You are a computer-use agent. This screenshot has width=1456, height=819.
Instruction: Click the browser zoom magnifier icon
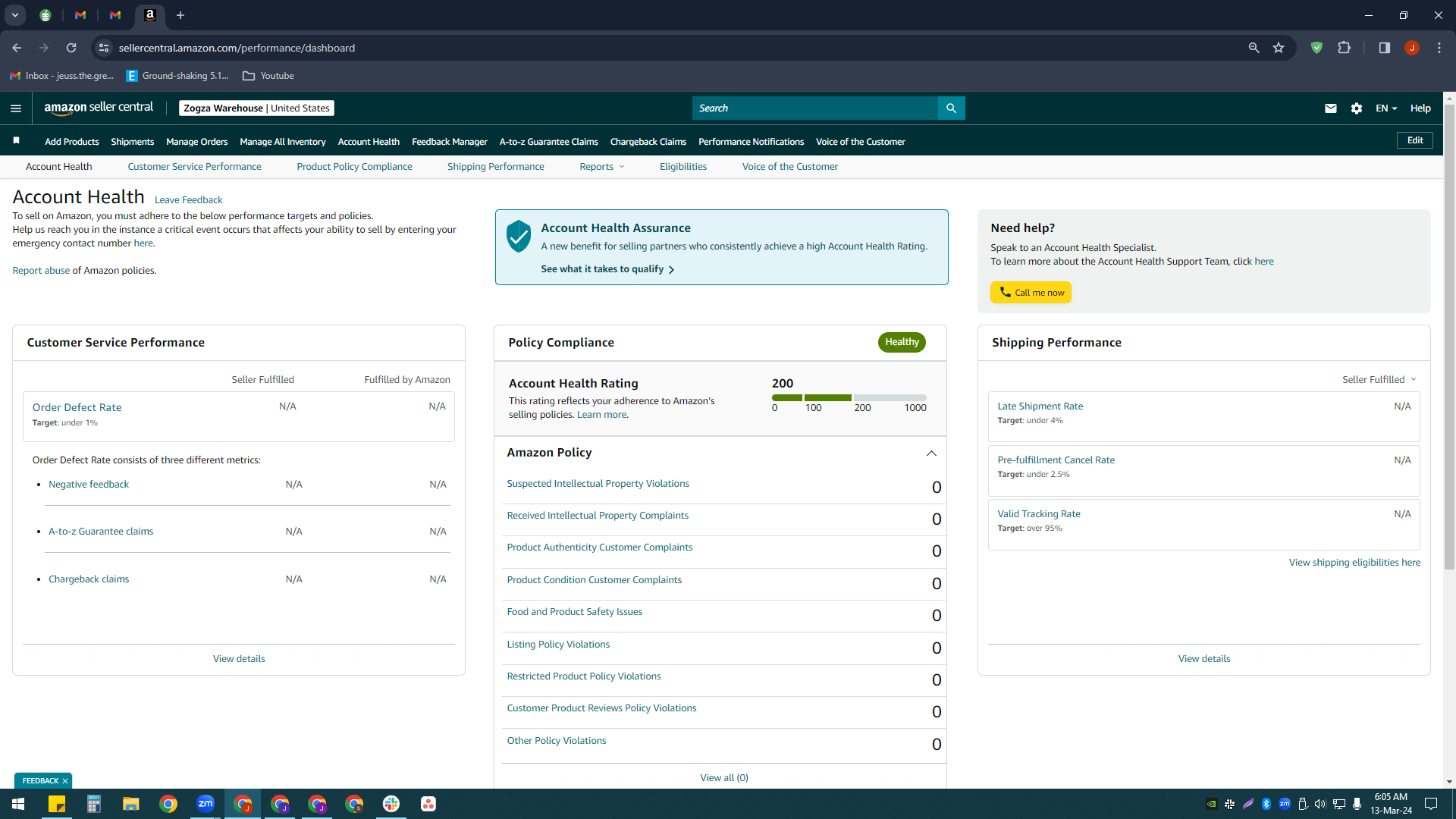coord(1254,48)
